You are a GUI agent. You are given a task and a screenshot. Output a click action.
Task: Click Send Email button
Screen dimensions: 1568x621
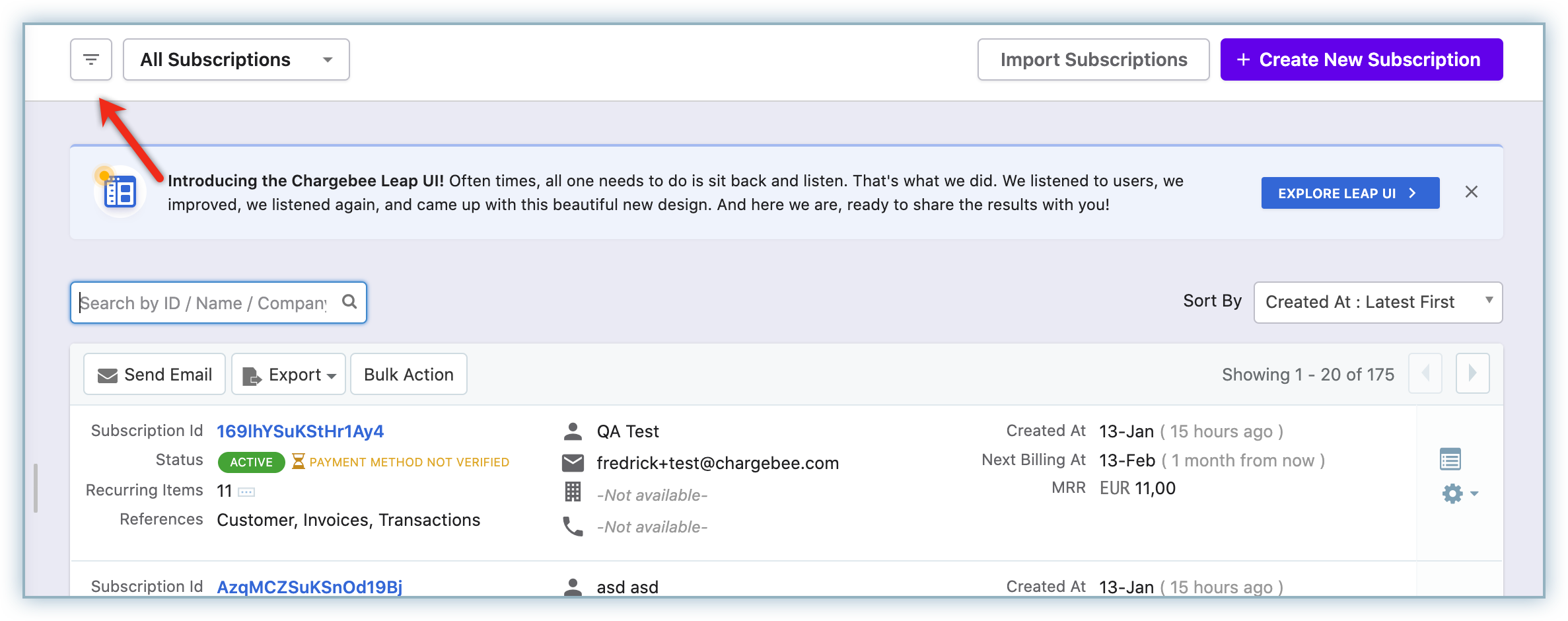(155, 375)
